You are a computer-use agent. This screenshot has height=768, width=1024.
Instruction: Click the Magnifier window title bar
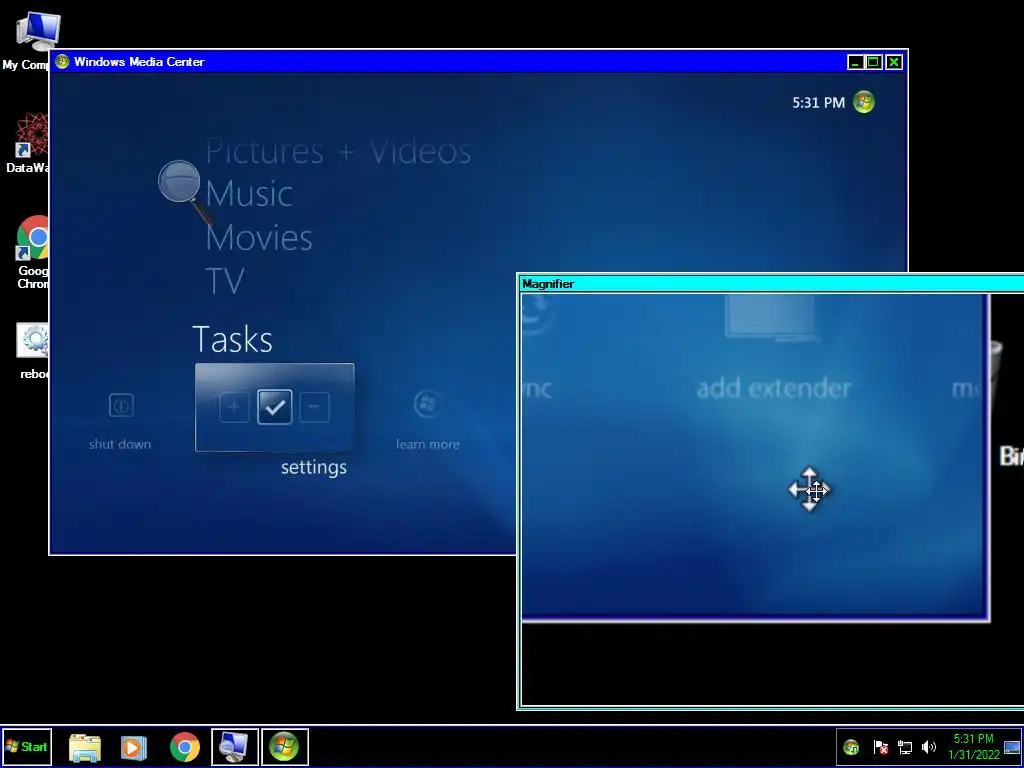[771, 283]
